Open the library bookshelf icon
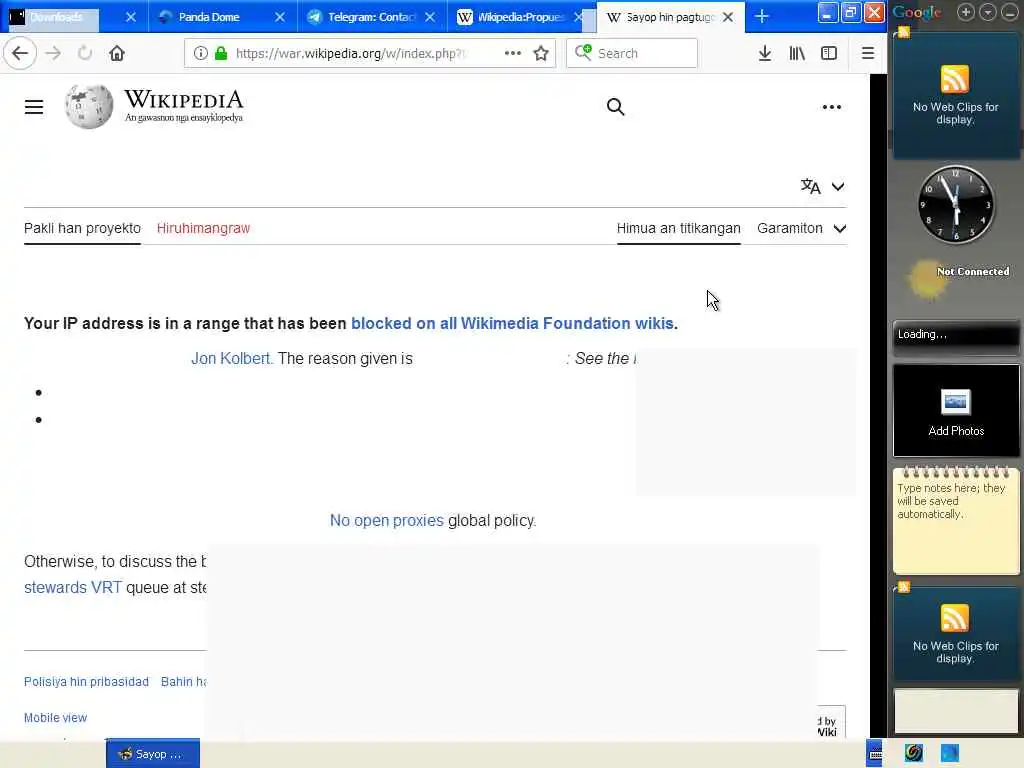 point(797,53)
